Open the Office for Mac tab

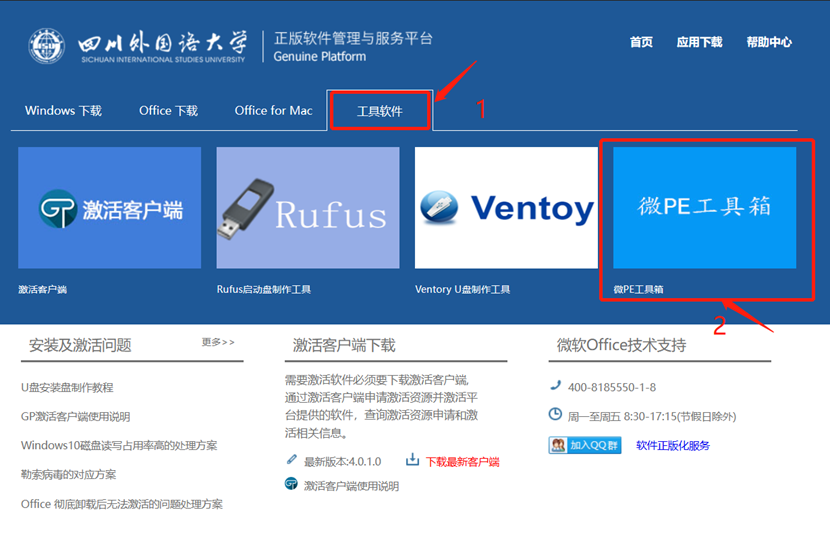[x=273, y=111]
